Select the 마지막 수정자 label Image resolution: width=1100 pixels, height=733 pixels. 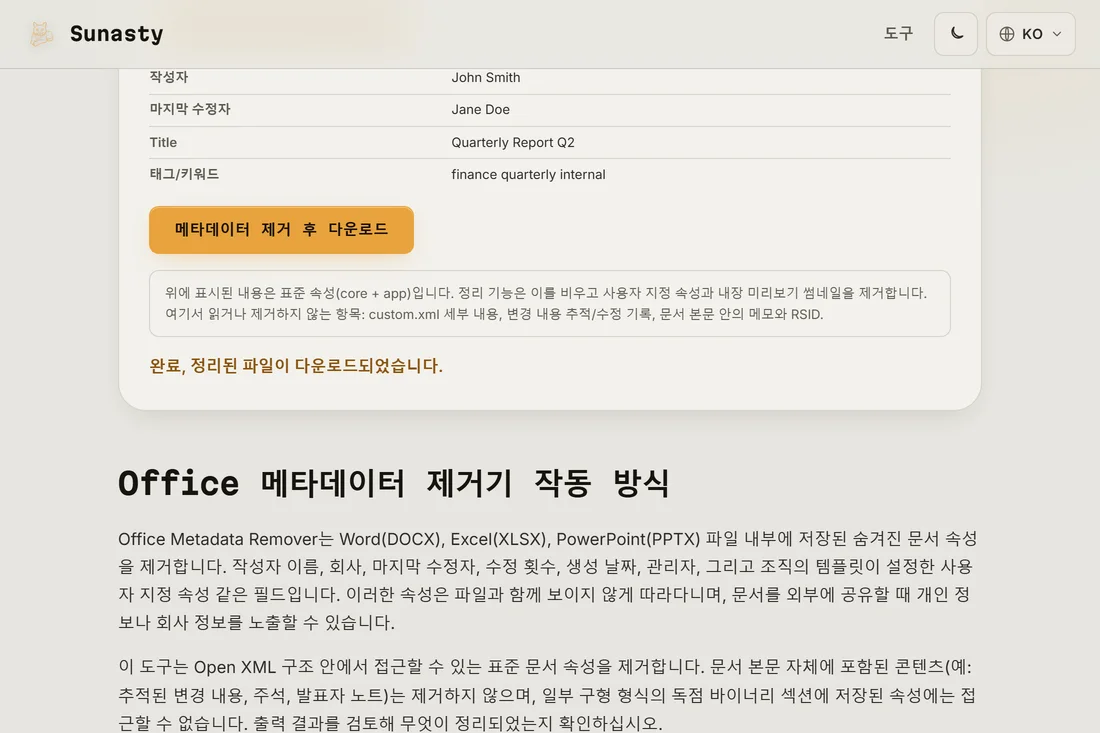tap(189, 109)
